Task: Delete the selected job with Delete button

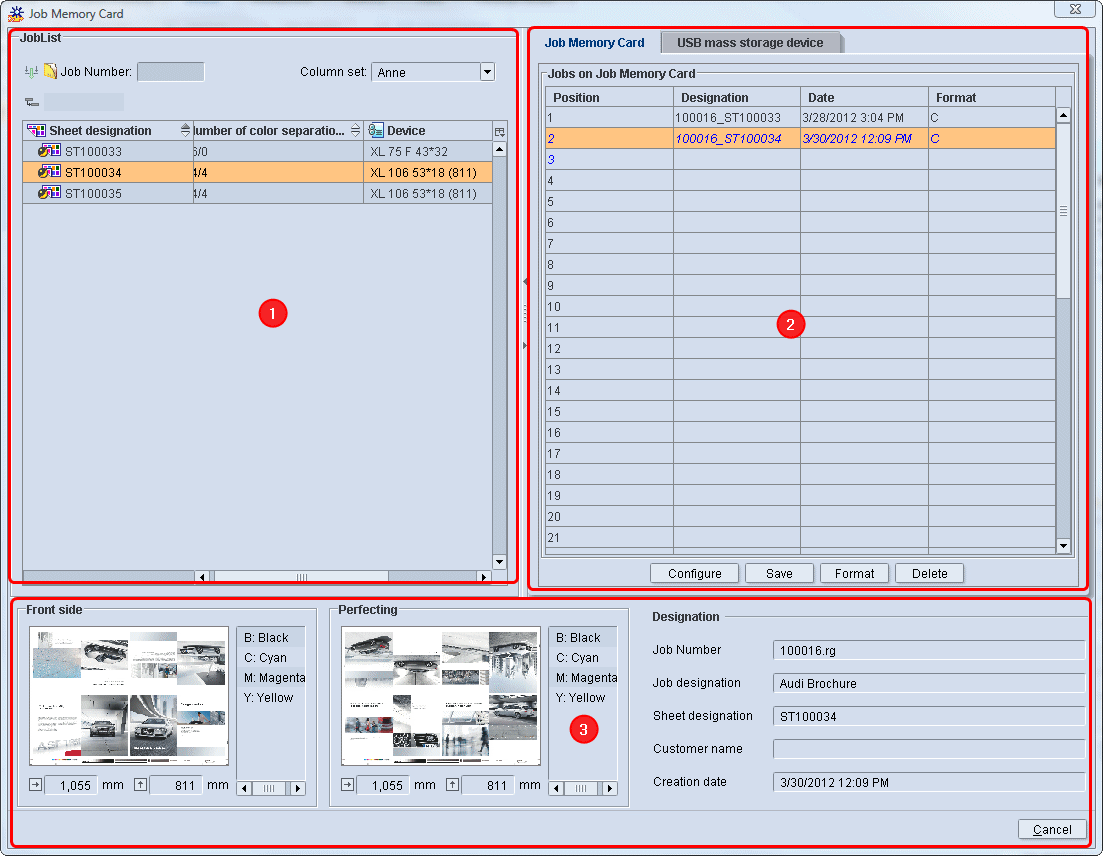Action: click(x=929, y=573)
